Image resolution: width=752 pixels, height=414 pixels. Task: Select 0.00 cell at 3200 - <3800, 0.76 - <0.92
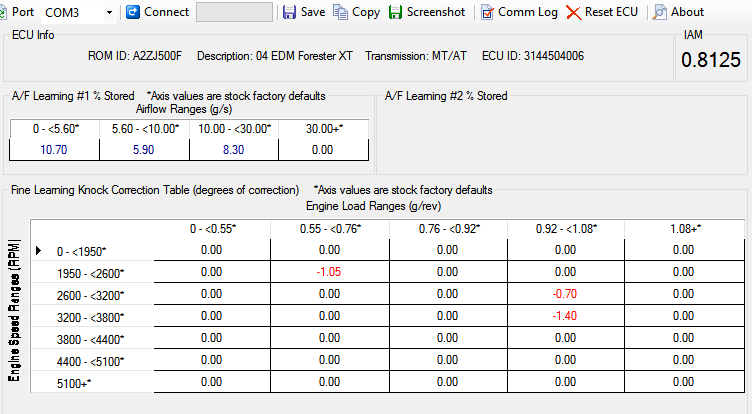click(x=447, y=316)
